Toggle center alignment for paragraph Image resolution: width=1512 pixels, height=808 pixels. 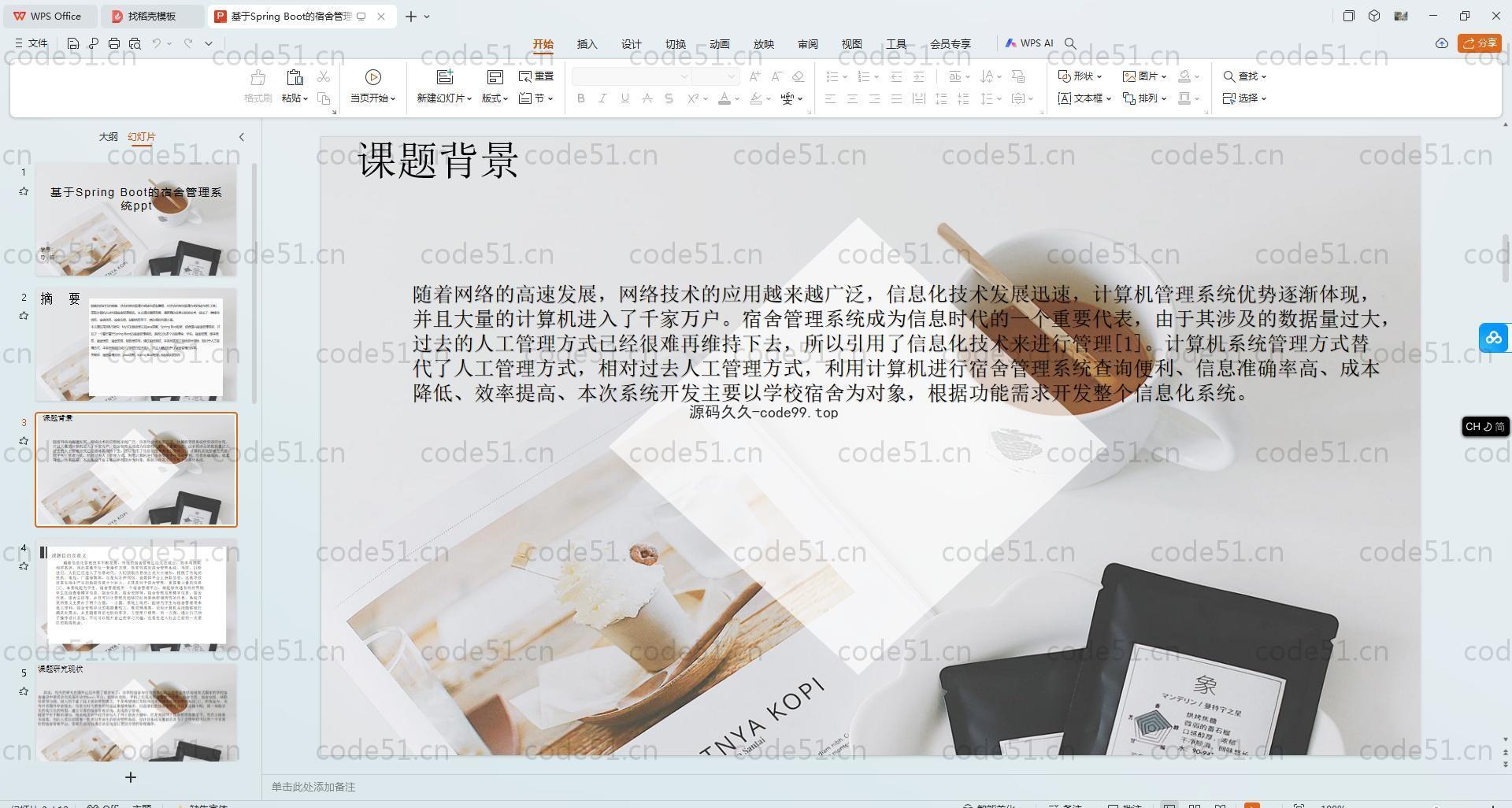click(852, 98)
